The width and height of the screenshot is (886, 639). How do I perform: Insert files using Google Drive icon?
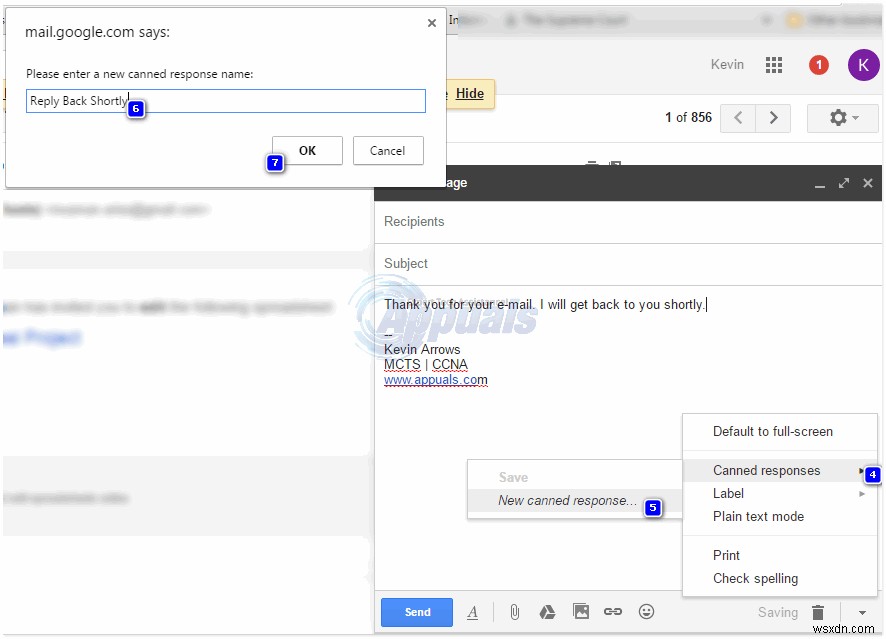pyautogui.click(x=546, y=611)
